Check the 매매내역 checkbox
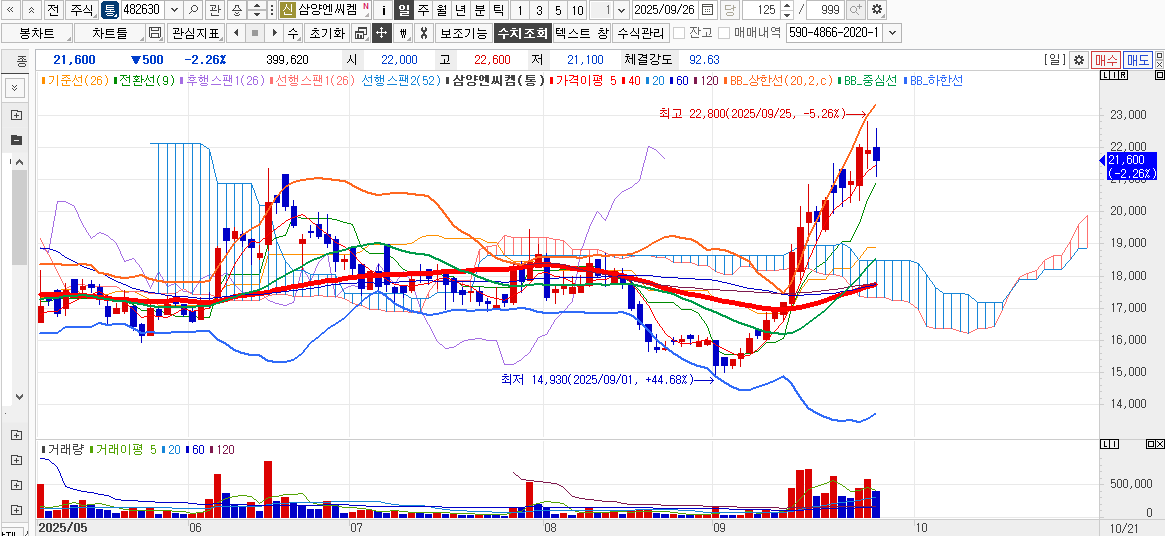The width and height of the screenshot is (1165, 536). [725, 33]
